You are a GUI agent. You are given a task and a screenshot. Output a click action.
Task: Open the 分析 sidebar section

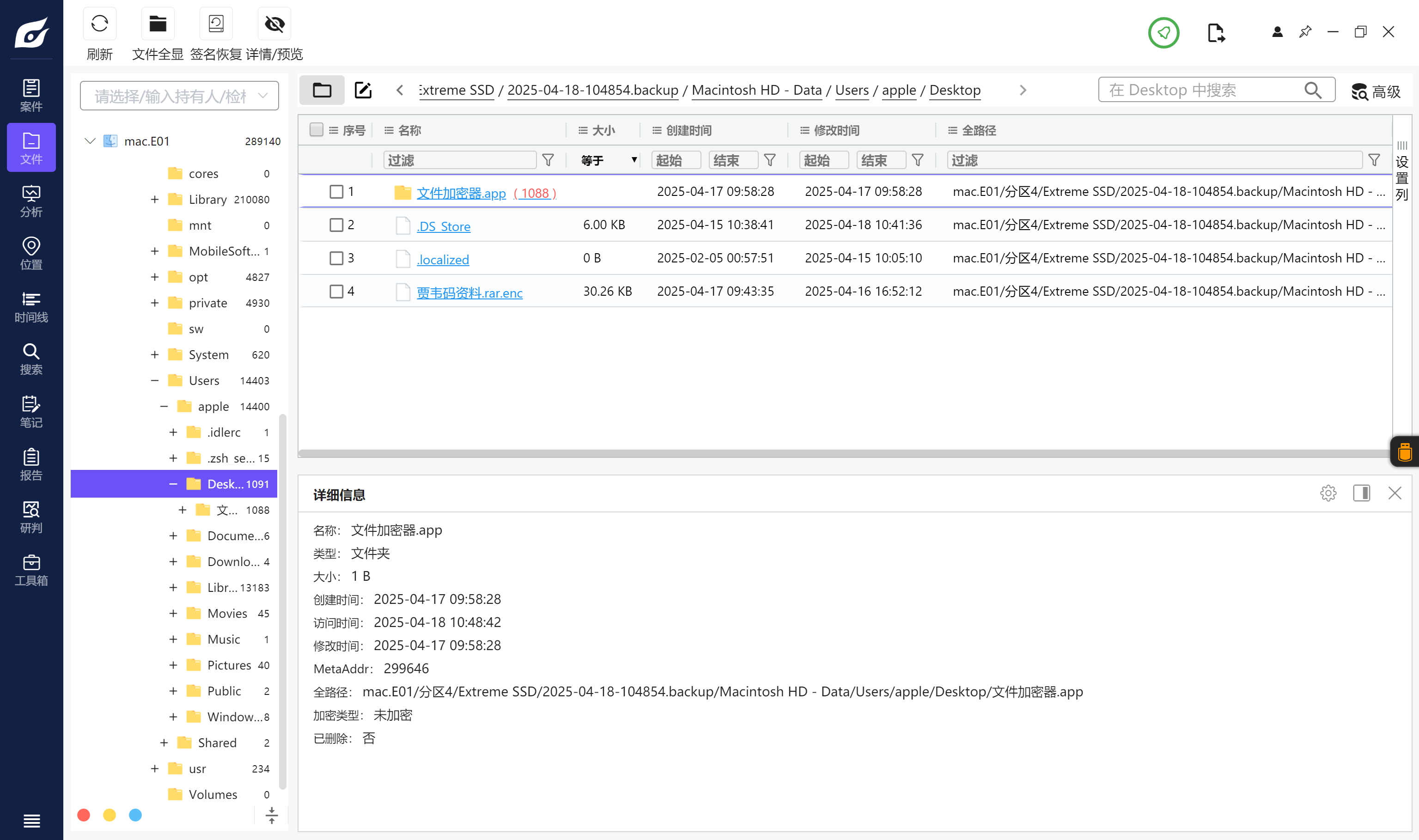pos(31,201)
